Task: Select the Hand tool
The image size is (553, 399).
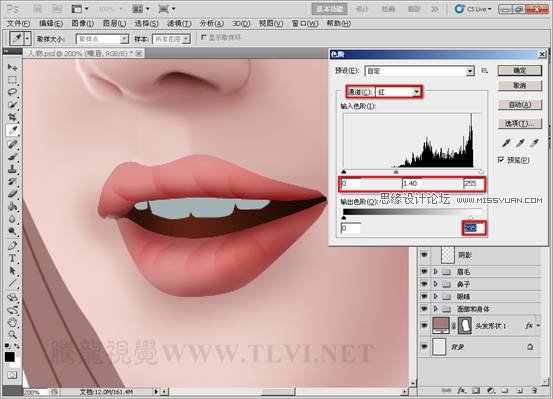Action: click(x=12, y=322)
